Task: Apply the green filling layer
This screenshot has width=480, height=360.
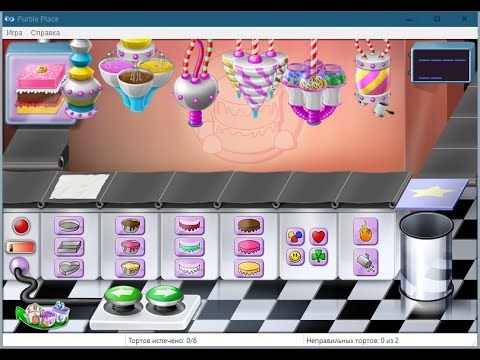Action: pyautogui.click(x=189, y=247)
